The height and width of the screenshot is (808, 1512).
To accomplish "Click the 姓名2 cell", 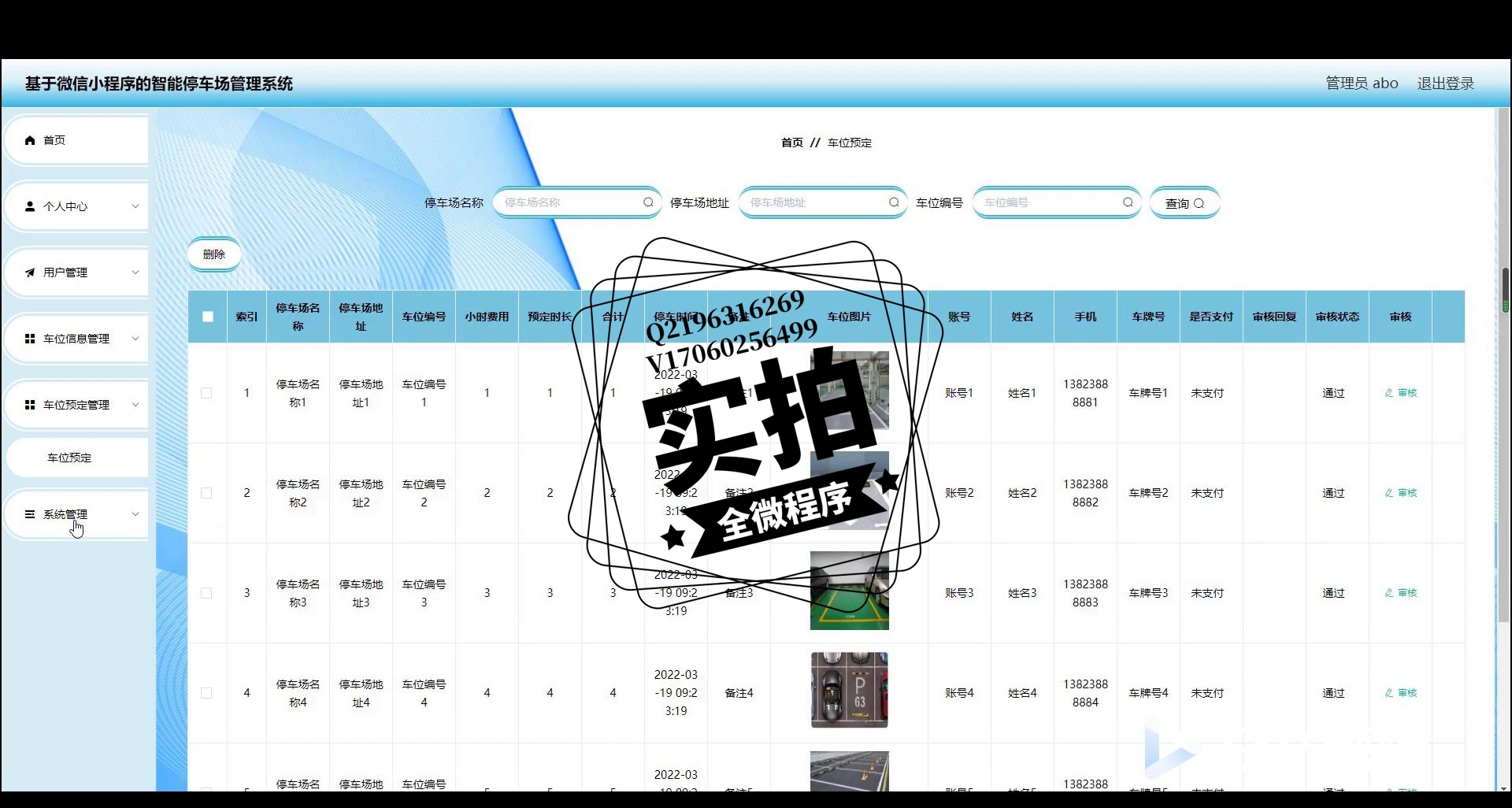I will coord(1022,493).
